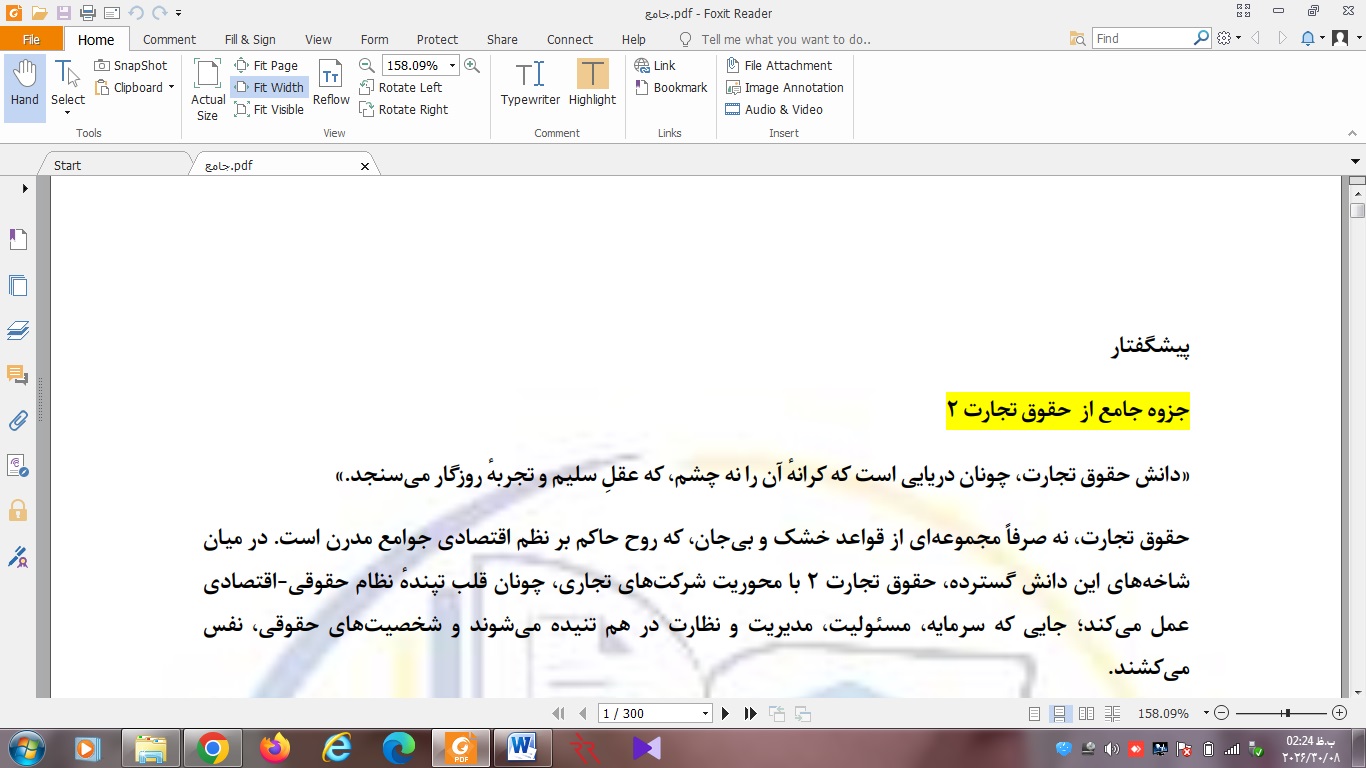This screenshot has width=1366, height=768.
Task: Go to the next page
Action: click(x=726, y=713)
